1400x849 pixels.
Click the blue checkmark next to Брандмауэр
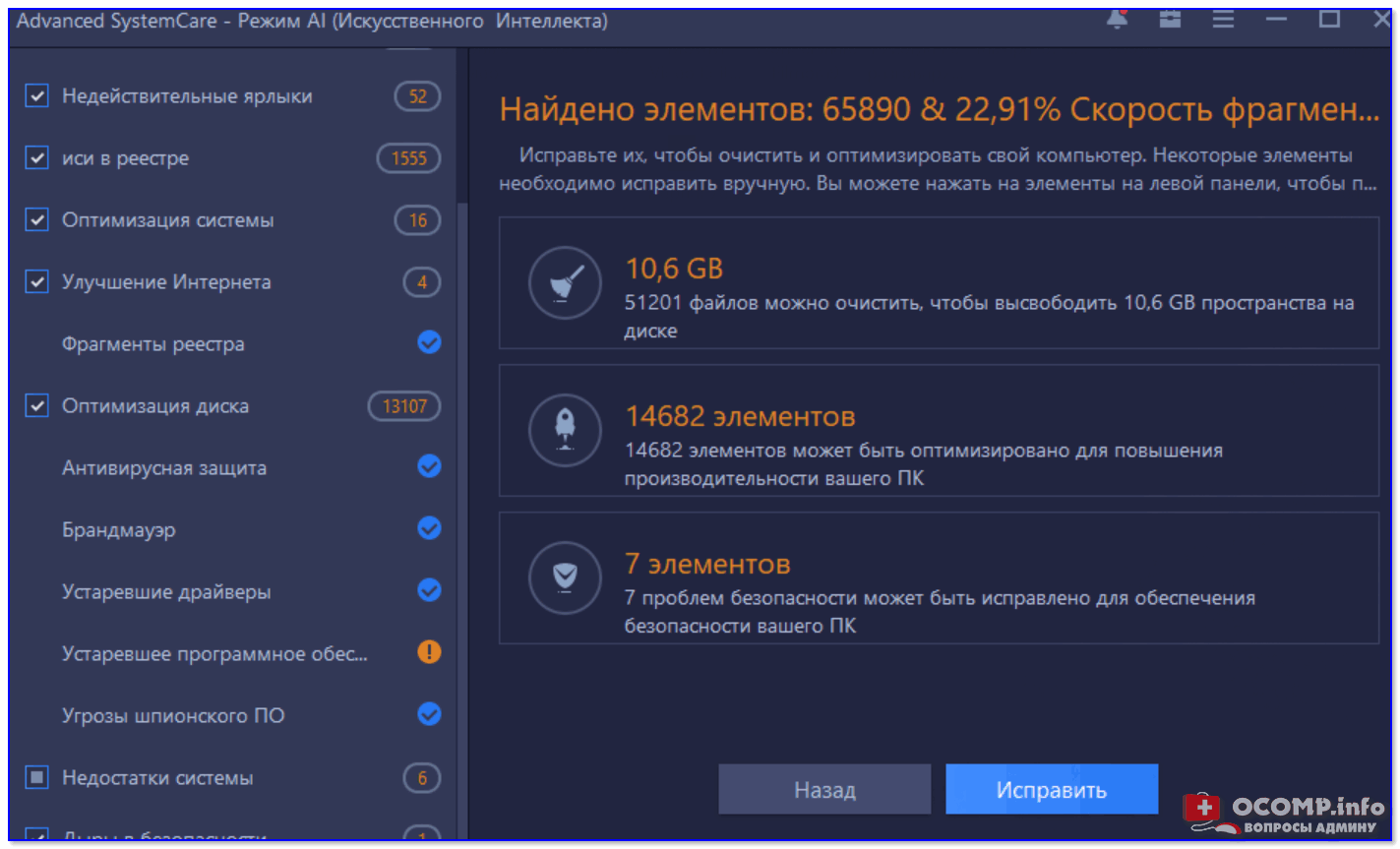429,528
